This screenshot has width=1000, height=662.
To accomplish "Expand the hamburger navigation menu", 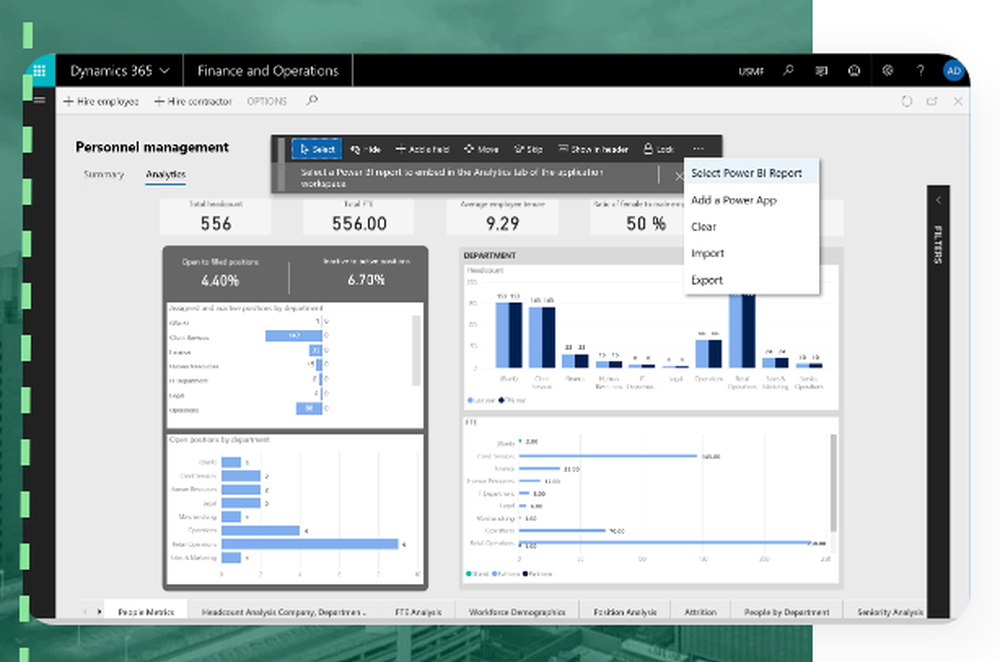I will pos(40,100).
